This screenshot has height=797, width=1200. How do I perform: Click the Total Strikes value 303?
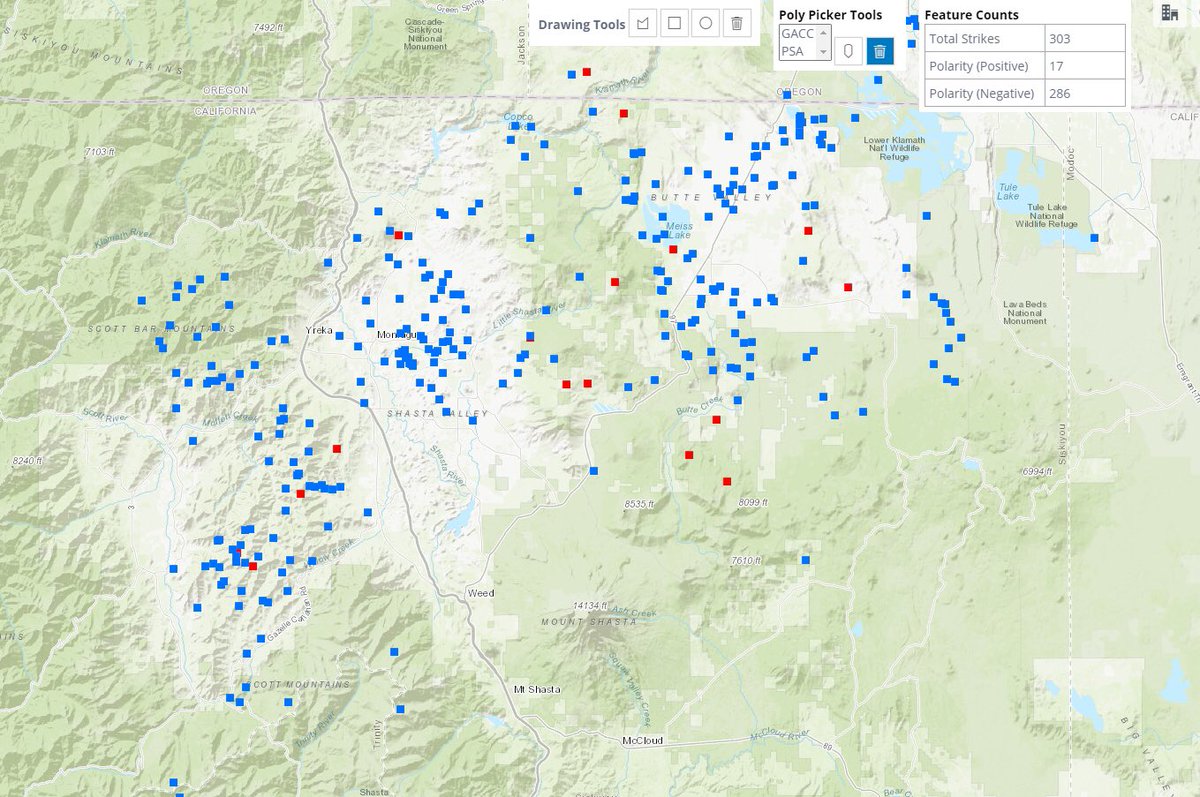pos(1085,38)
